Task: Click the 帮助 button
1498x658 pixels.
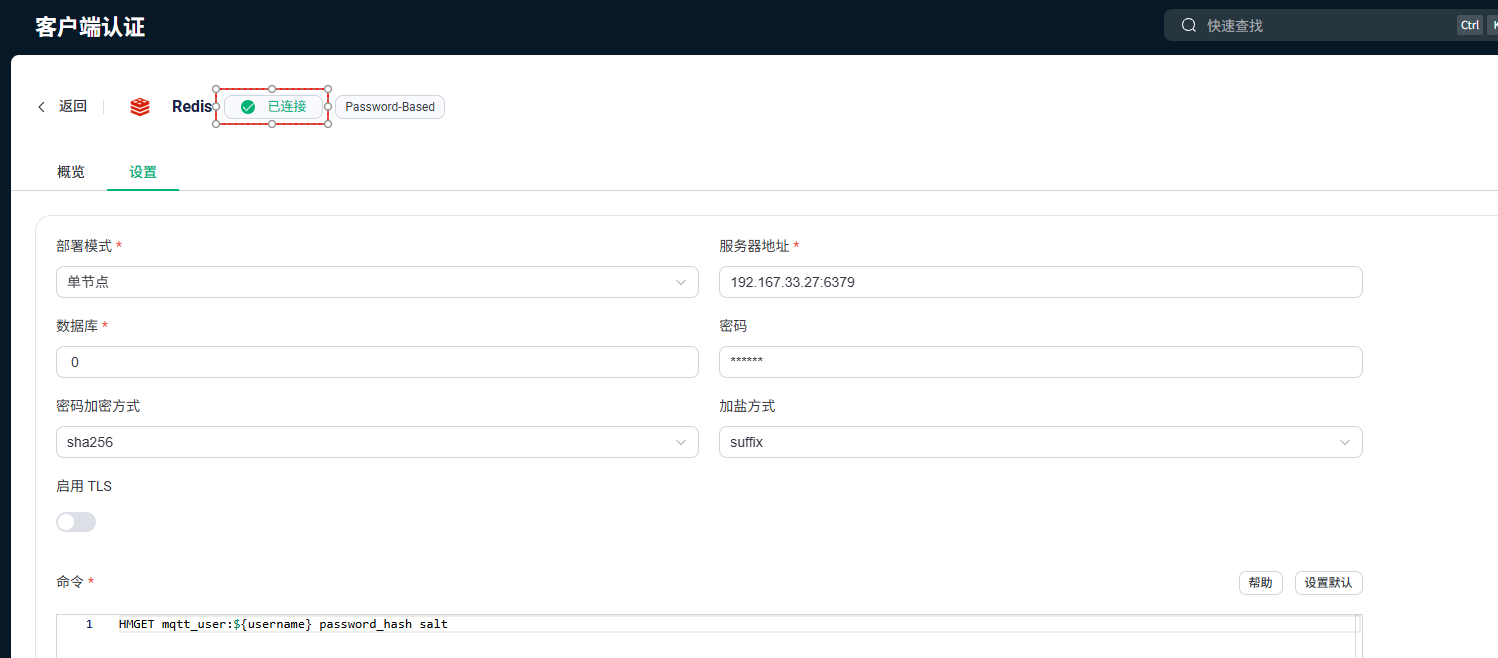Action: point(1260,583)
